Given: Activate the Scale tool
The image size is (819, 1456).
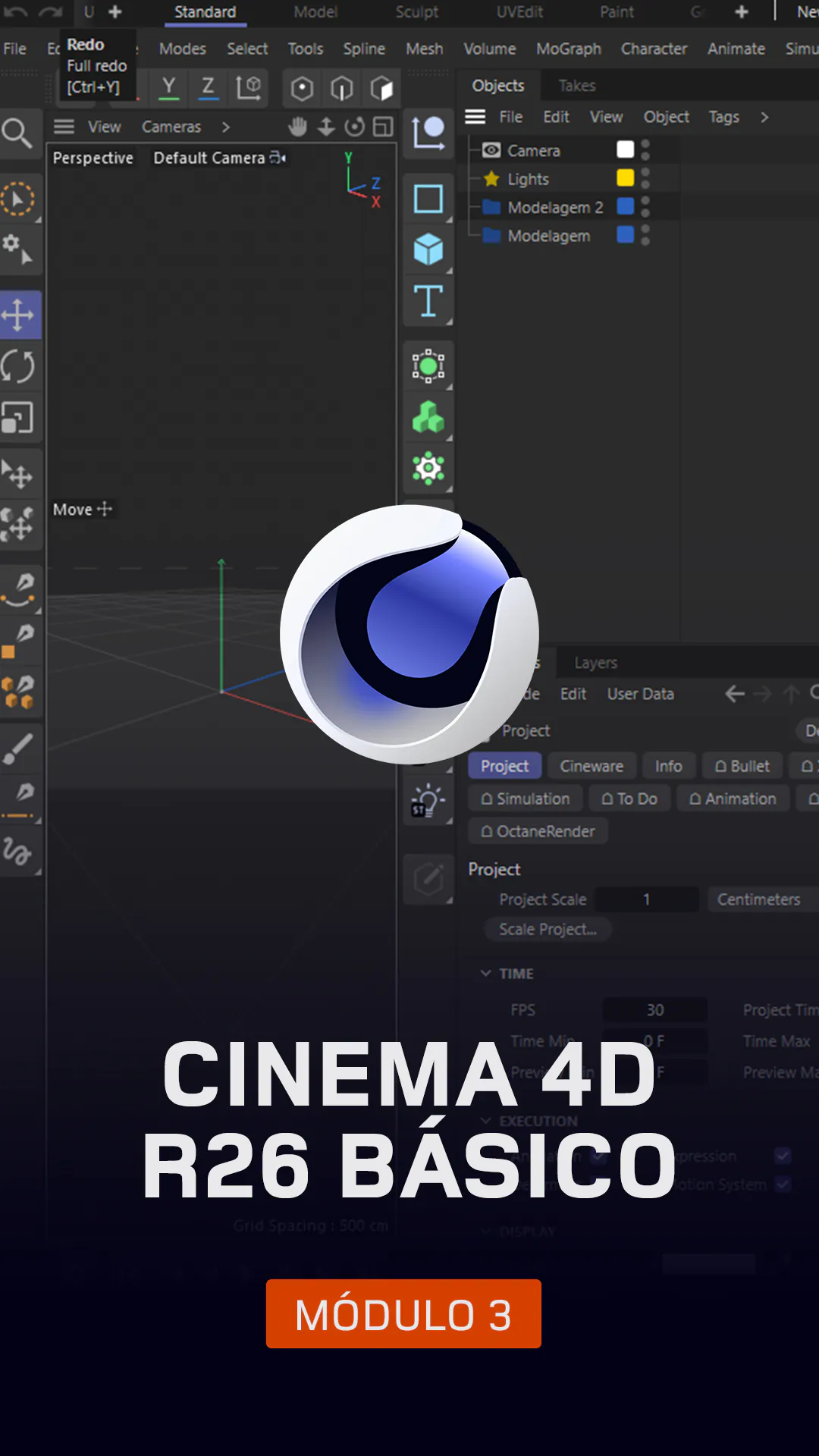Looking at the screenshot, I should tap(18, 417).
